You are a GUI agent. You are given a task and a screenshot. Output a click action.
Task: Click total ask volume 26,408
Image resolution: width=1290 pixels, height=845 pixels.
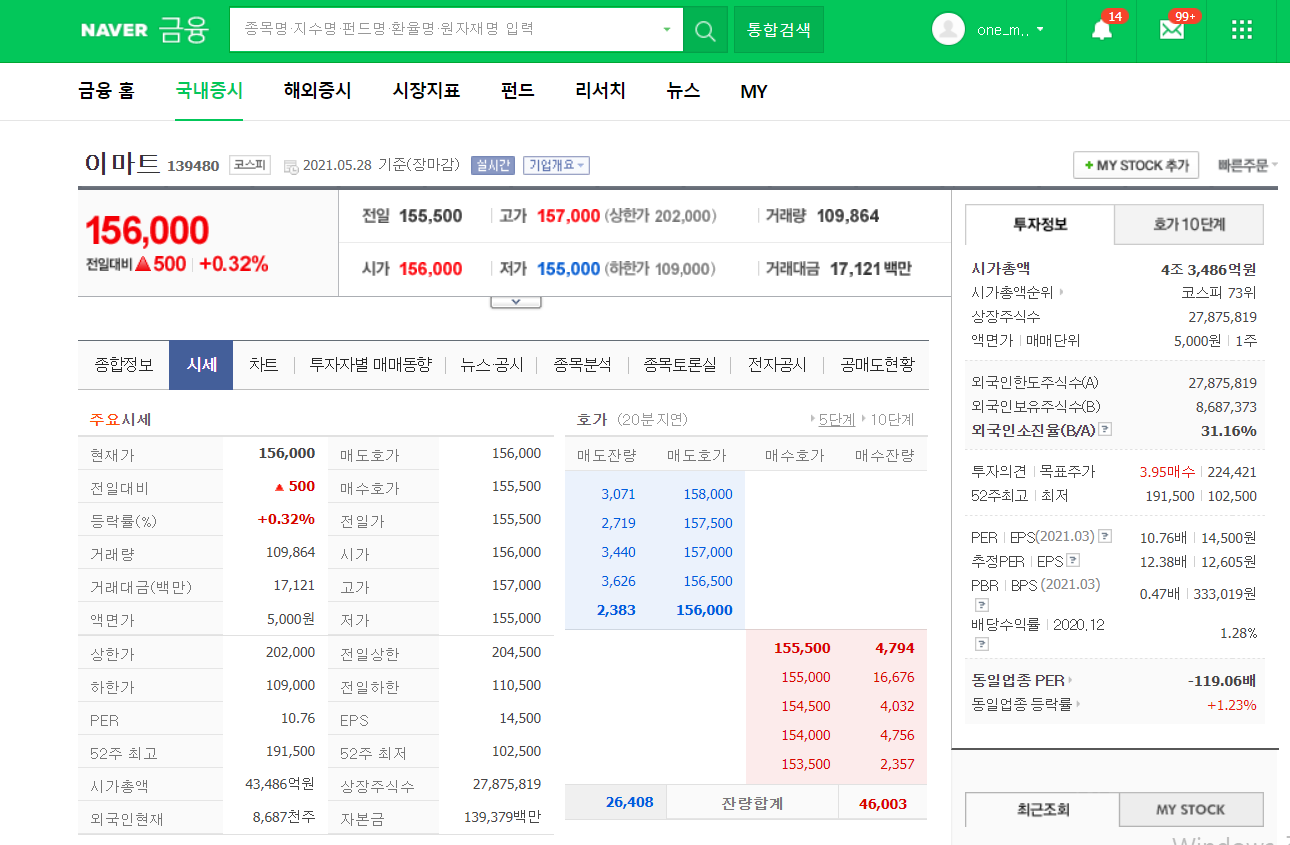coord(629,802)
